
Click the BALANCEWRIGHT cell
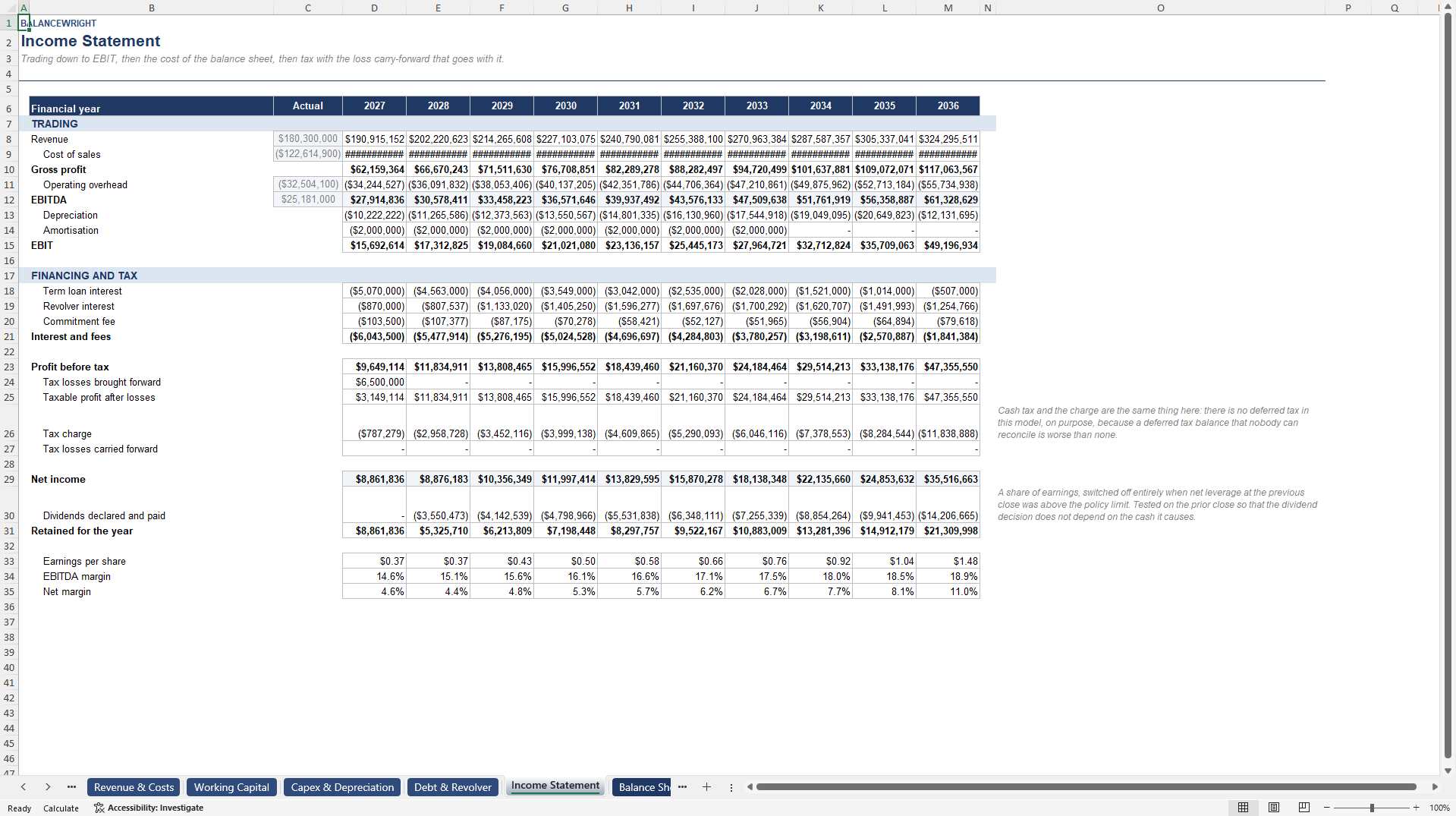pyautogui.click(x=58, y=24)
